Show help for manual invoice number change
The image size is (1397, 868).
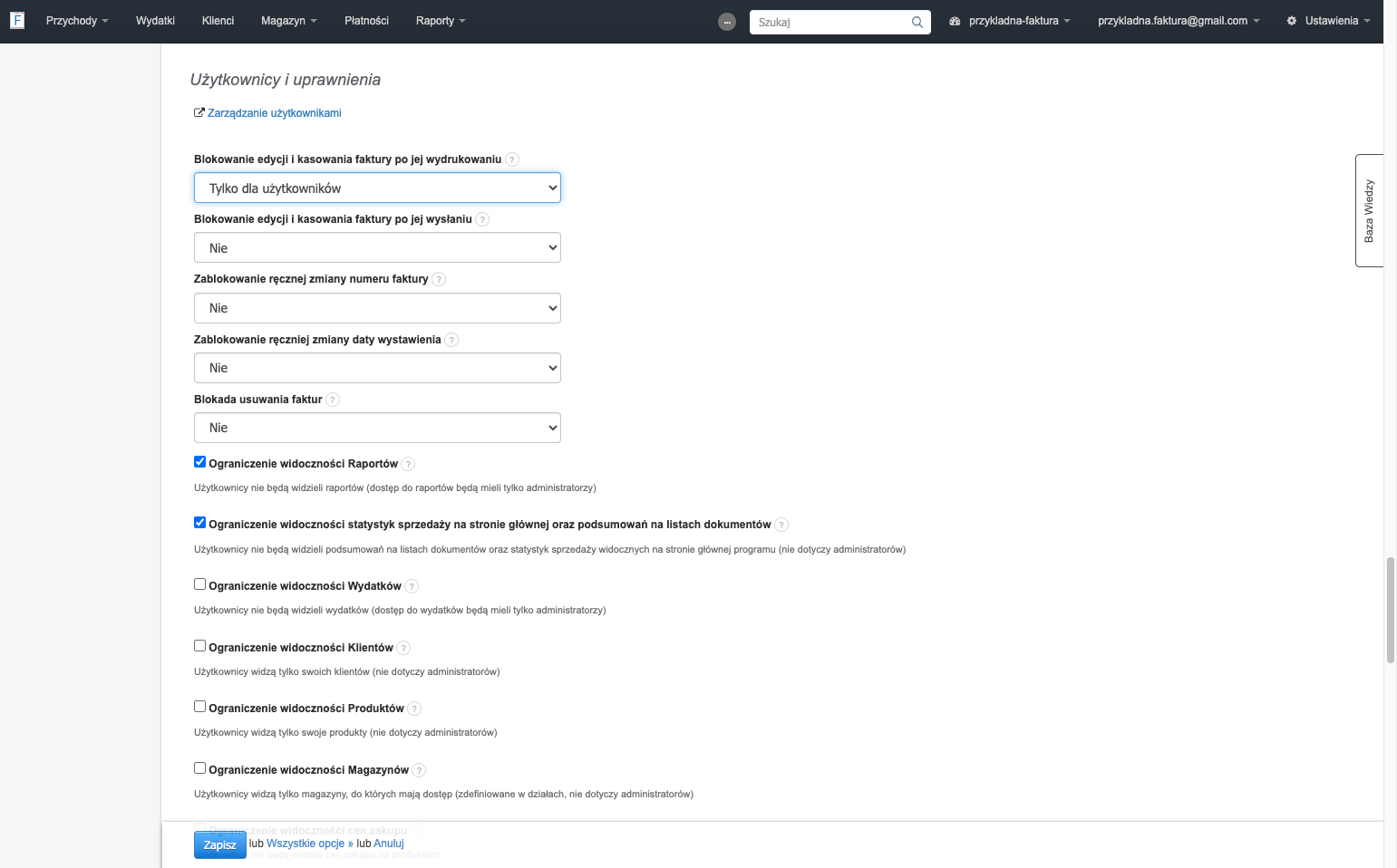pos(439,279)
